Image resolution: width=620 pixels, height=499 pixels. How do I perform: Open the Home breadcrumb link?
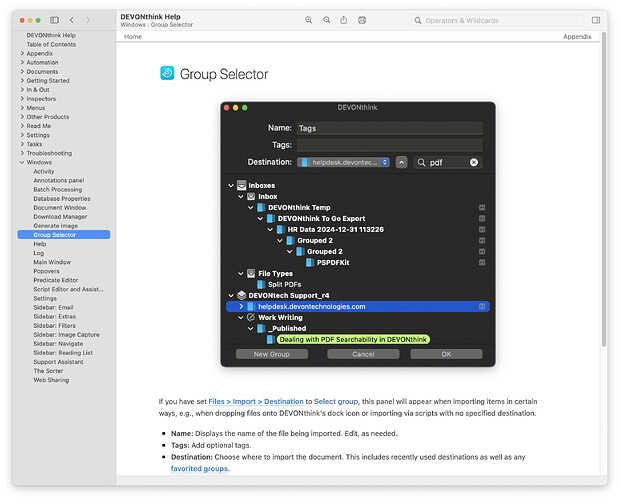click(133, 36)
